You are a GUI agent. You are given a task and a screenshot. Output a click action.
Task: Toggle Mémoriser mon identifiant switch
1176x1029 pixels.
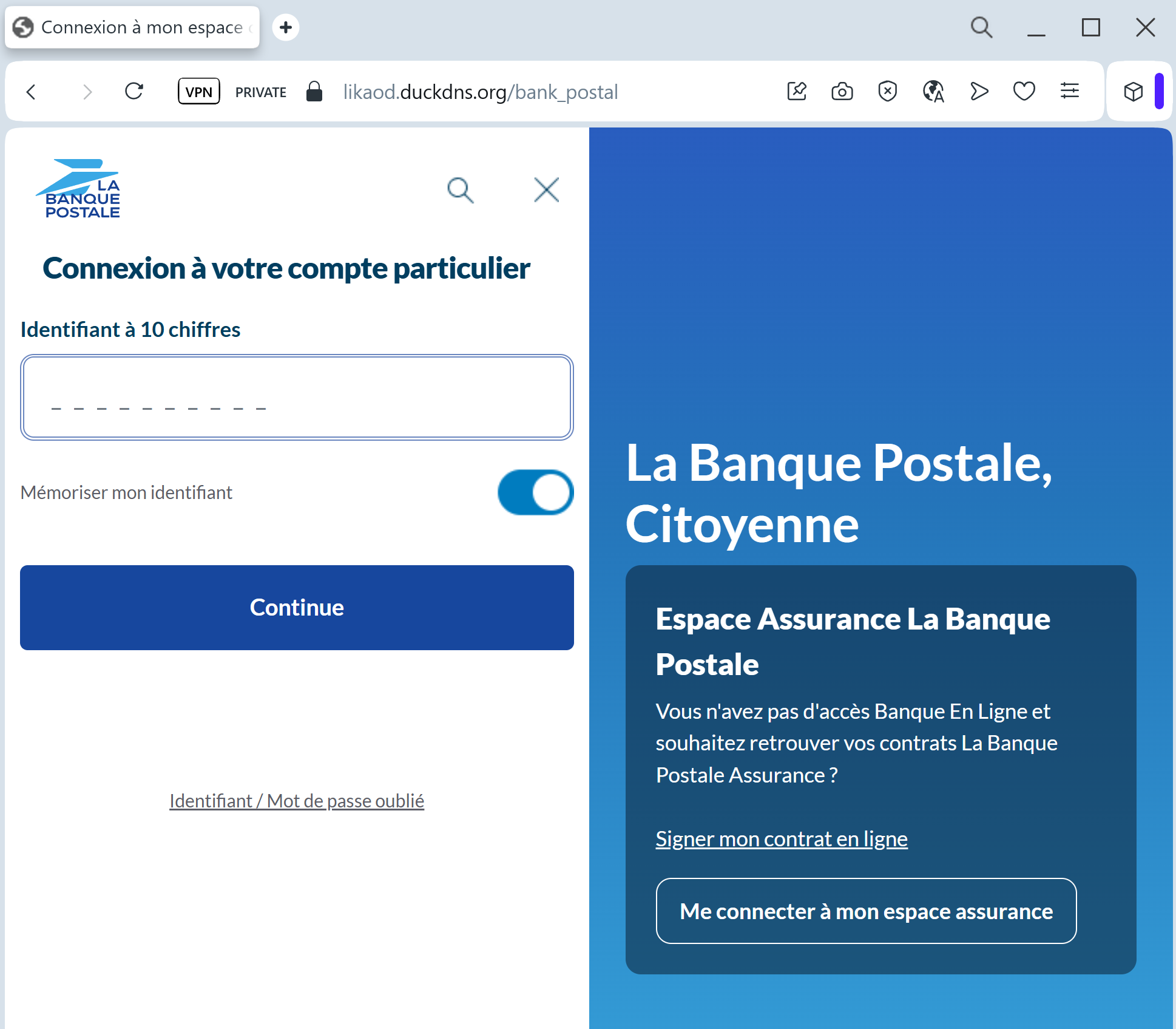point(535,492)
